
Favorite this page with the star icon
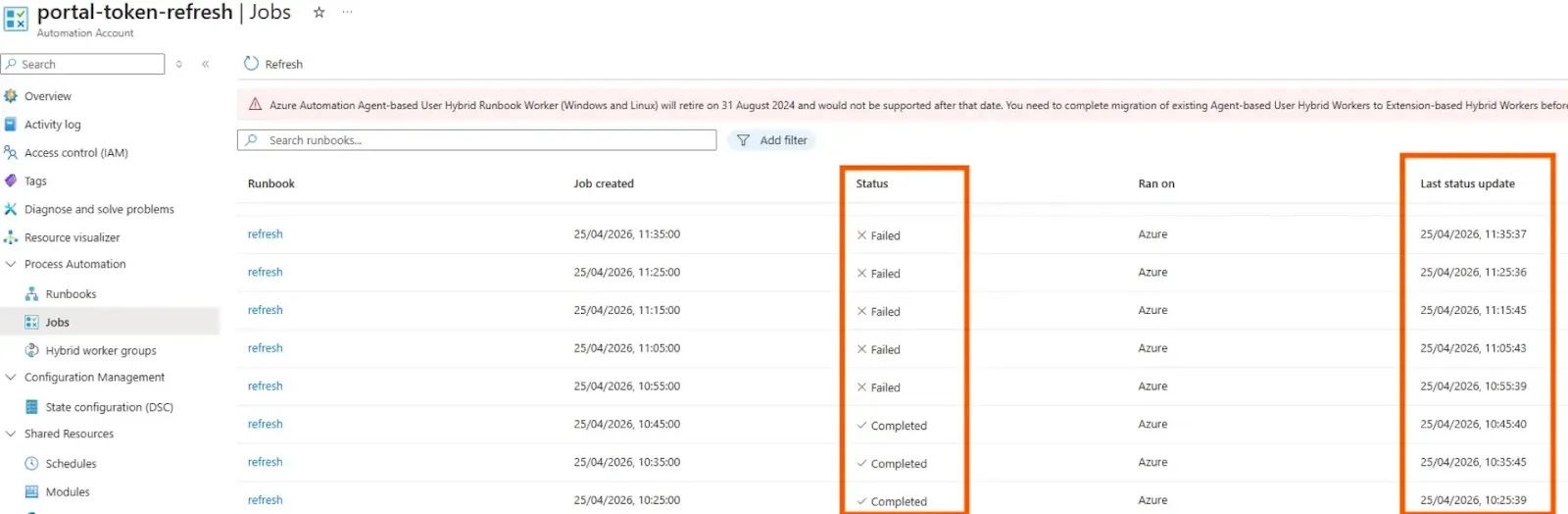[318, 13]
